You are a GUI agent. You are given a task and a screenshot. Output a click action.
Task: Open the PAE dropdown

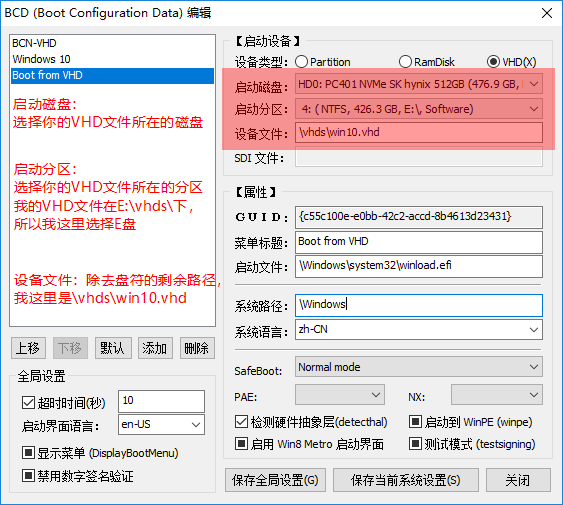pos(340,395)
